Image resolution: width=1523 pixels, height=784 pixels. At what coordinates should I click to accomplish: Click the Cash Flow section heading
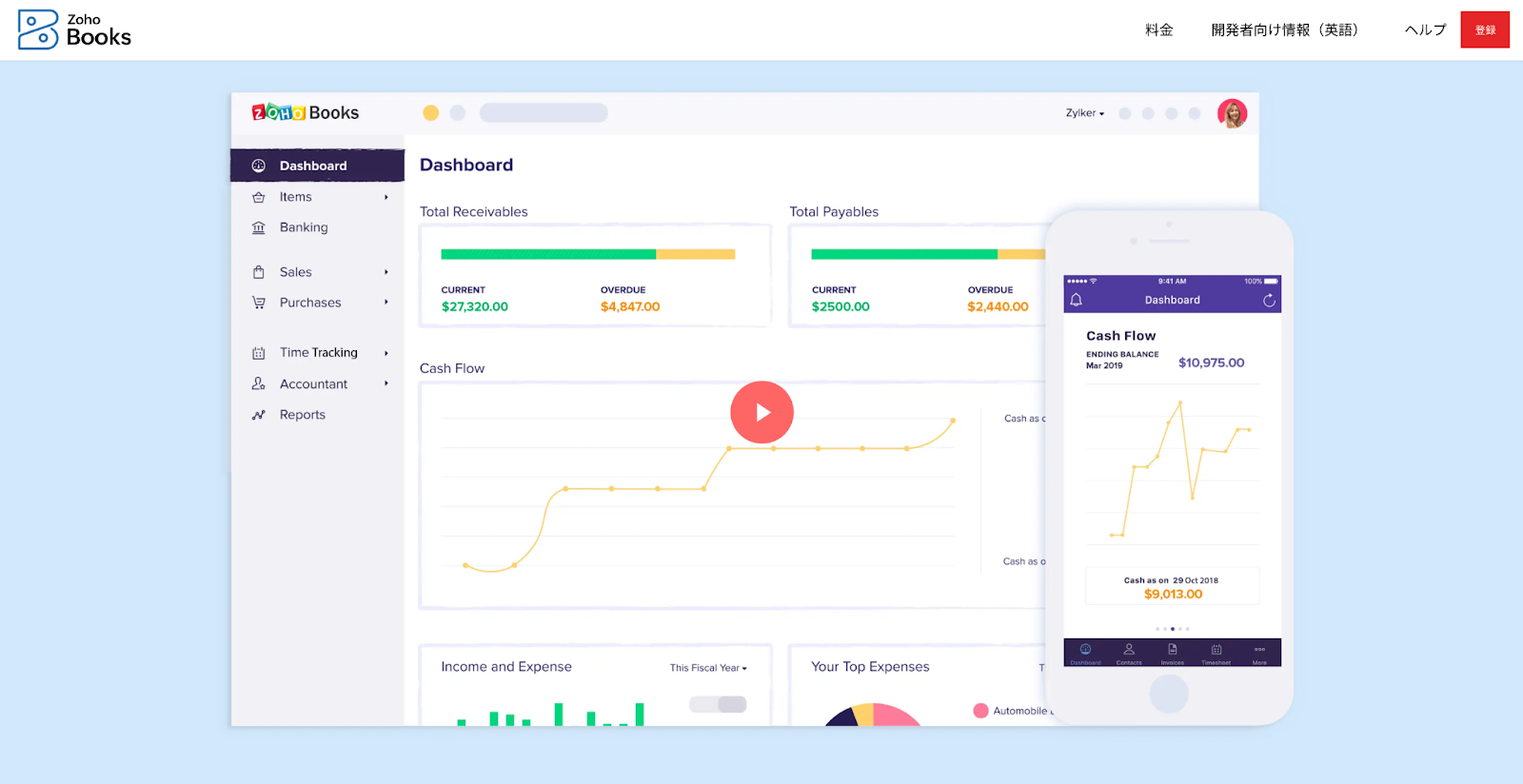pyautogui.click(x=452, y=368)
